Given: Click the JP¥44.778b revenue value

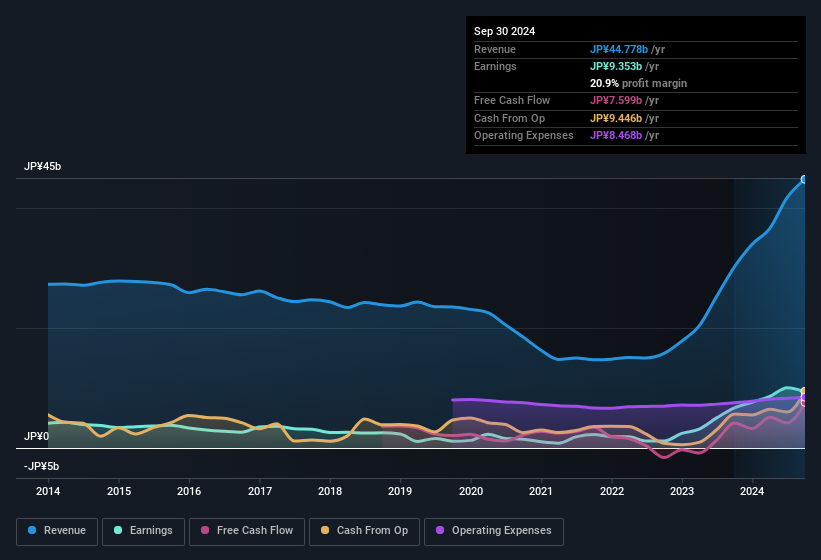Looking at the screenshot, I should [x=618, y=49].
